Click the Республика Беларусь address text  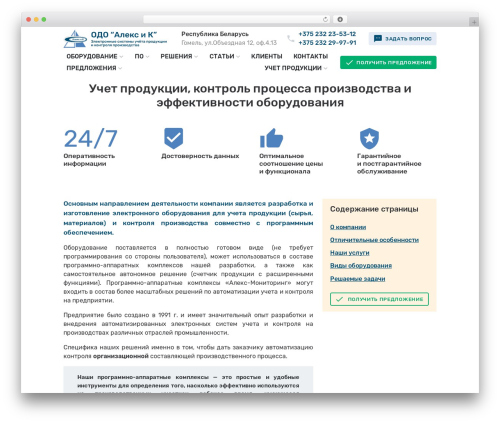tap(215, 34)
